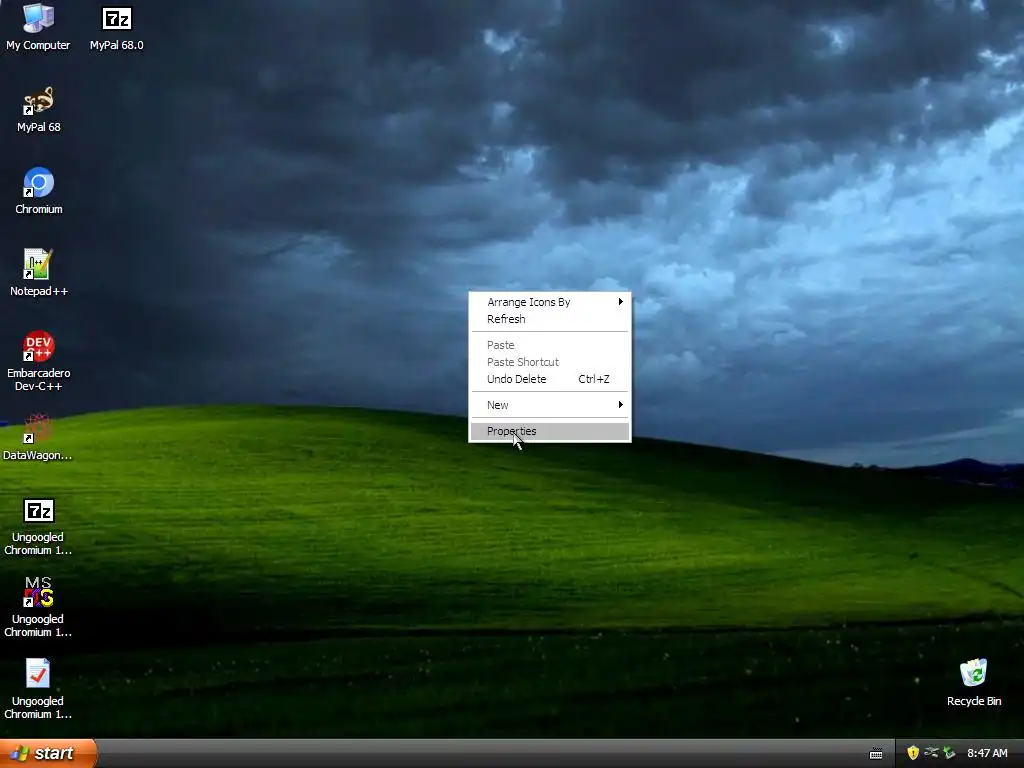Open Properties from the context menu
1024x768 pixels.
point(550,431)
